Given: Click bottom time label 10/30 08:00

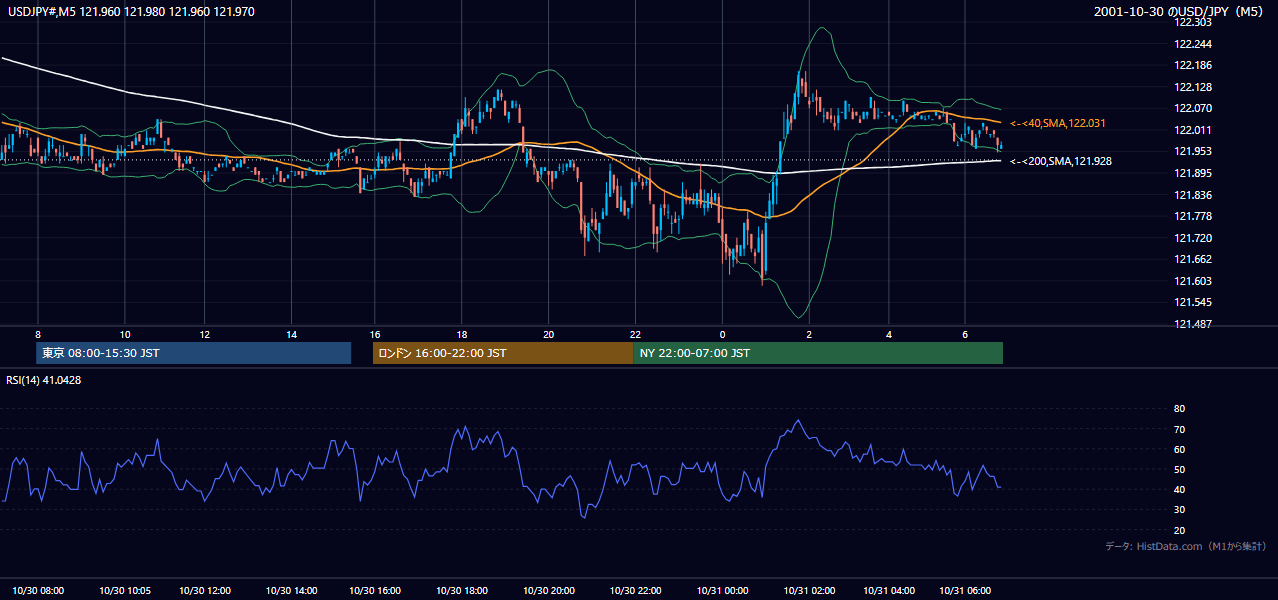Looking at the screenshot, I should point(39,591).
